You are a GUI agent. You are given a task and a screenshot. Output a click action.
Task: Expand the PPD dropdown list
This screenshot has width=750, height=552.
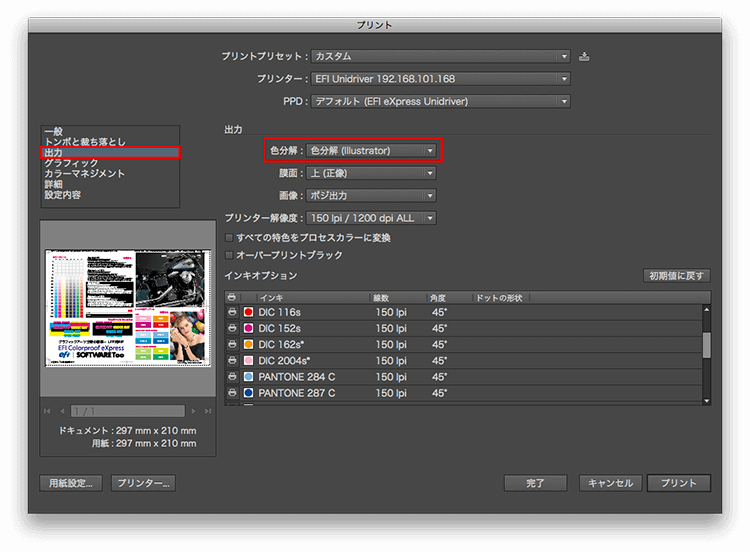[440, 101]
